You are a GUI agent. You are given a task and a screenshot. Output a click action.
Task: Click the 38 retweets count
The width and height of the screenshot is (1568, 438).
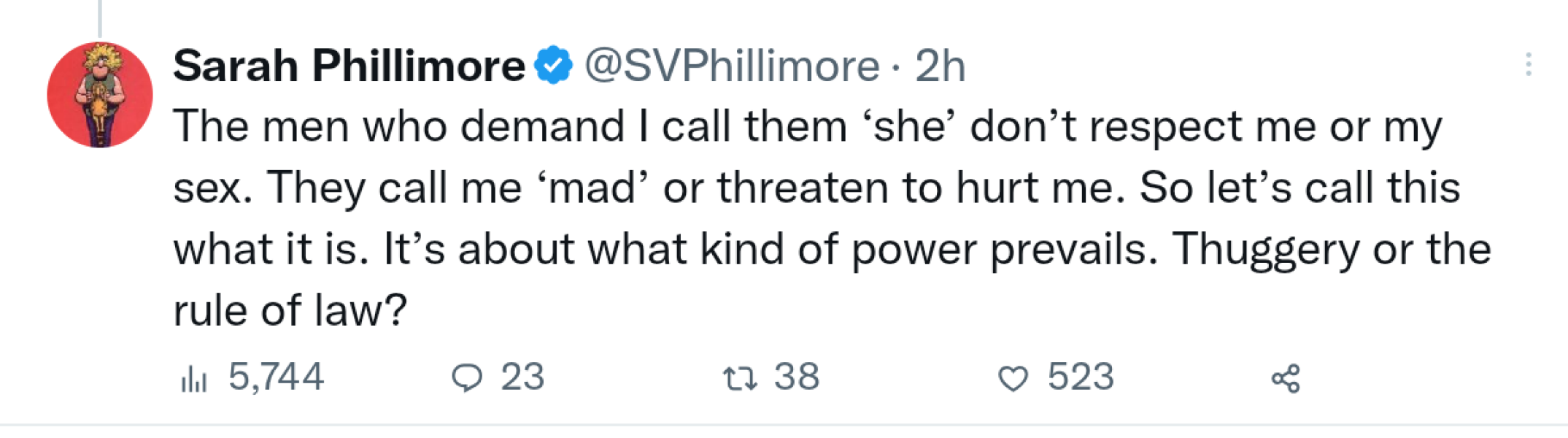[x=797, y=377]
